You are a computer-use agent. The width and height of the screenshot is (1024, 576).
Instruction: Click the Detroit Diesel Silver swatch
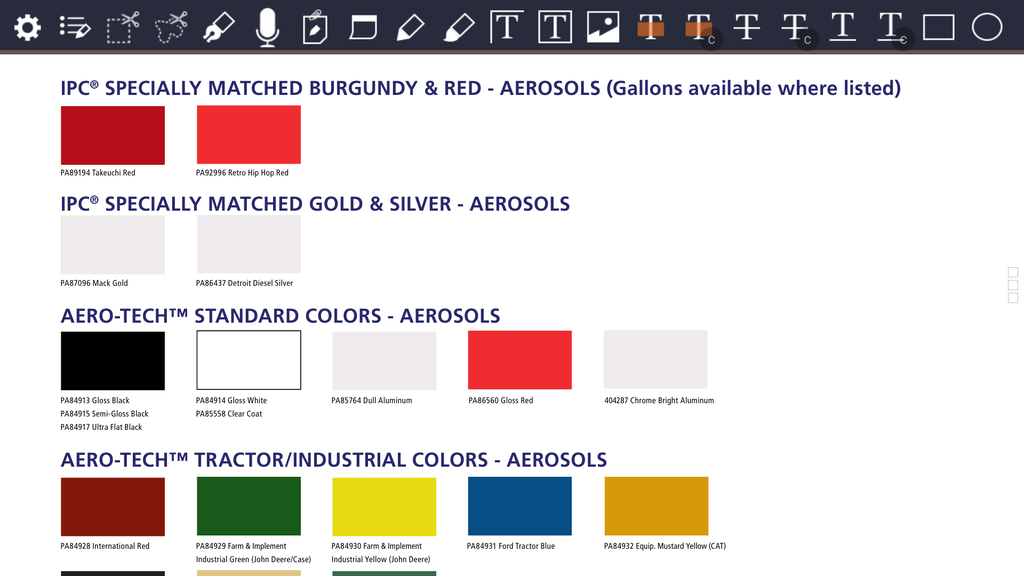(x=249, y=244)
